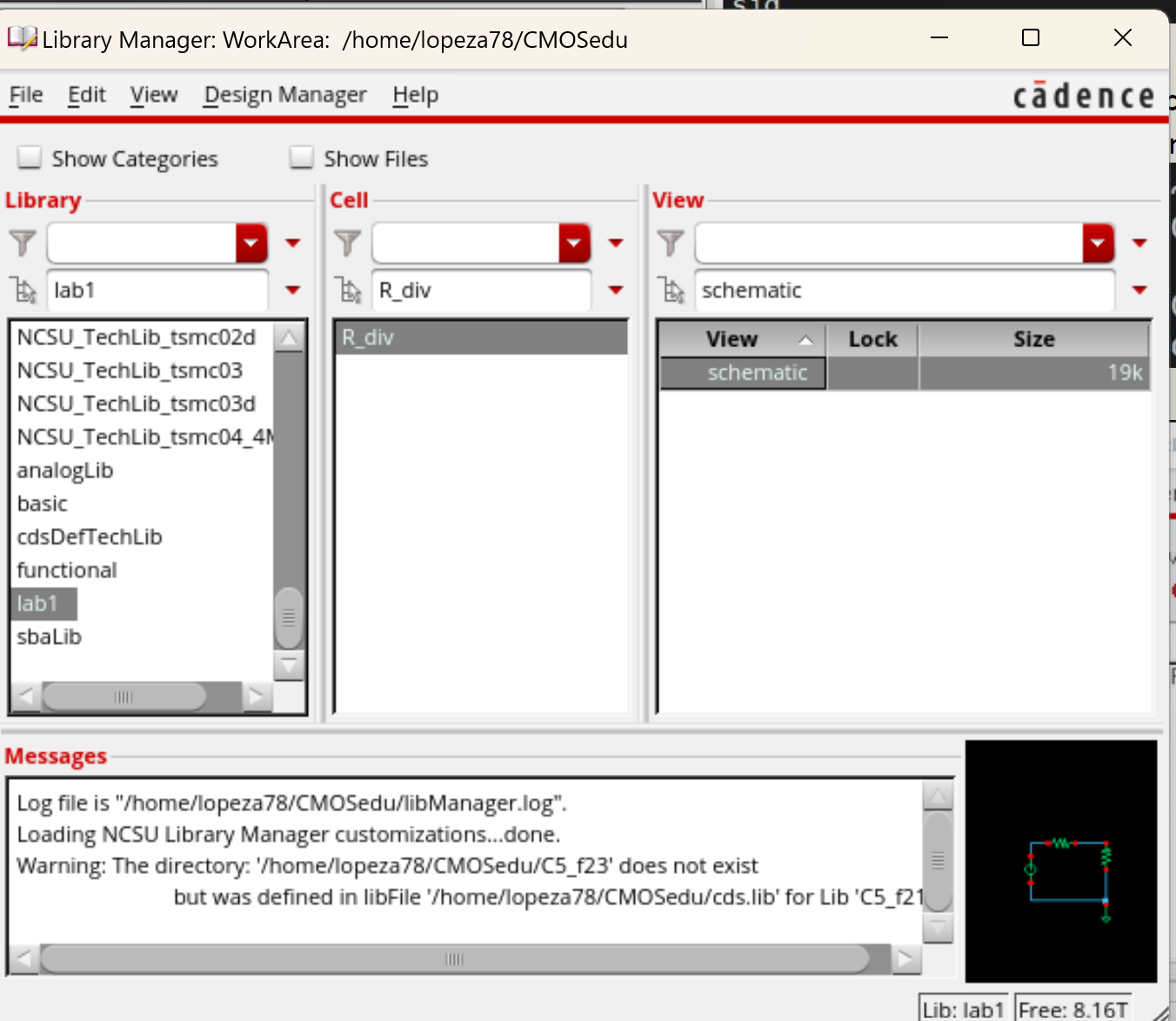
Task: Open the View filter dropdown
Action: coord(1098,243)
